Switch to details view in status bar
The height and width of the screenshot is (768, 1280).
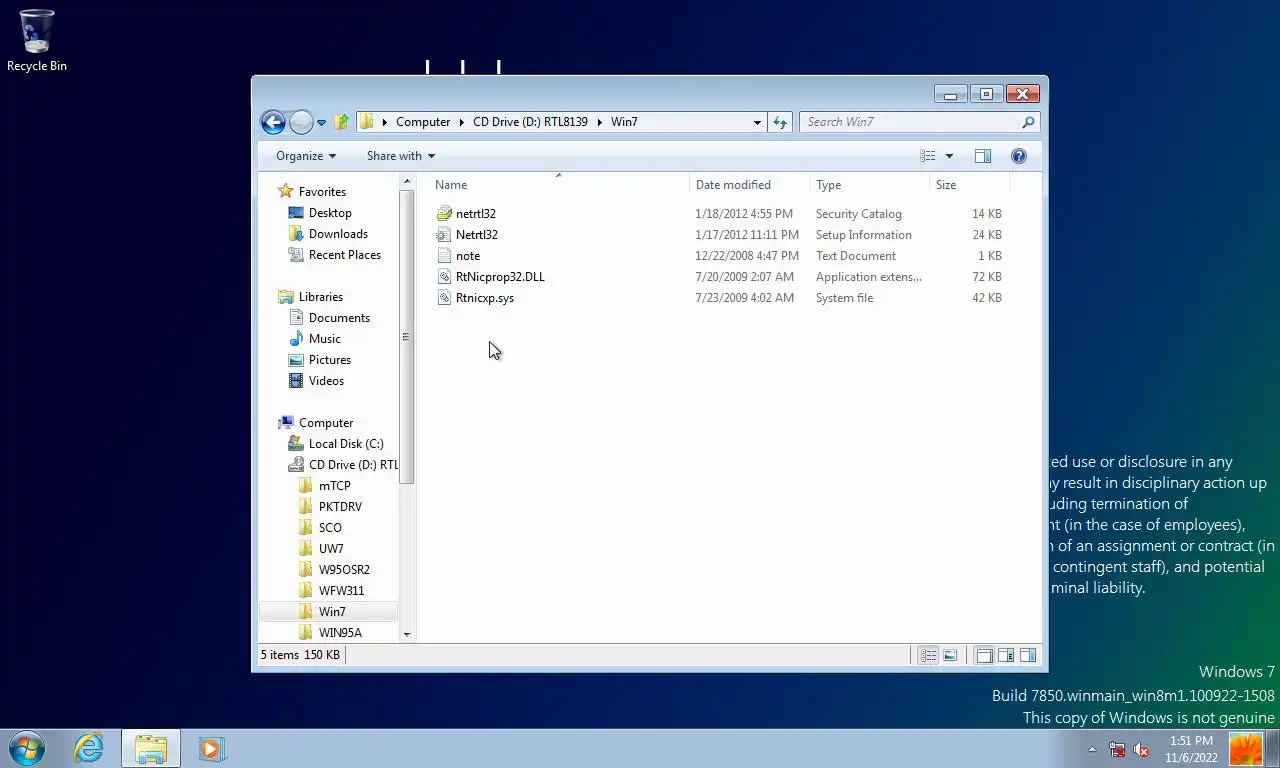928,655
